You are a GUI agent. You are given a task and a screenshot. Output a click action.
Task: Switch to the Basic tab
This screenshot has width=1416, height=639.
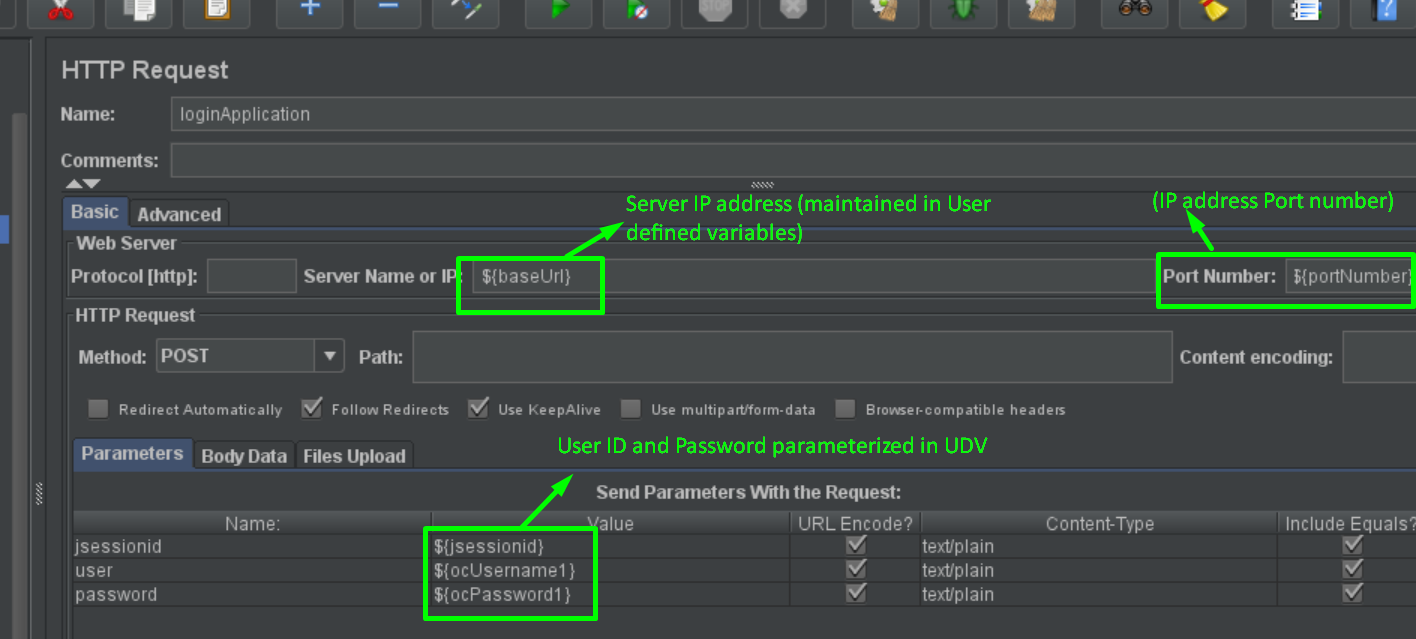point(96,212)
